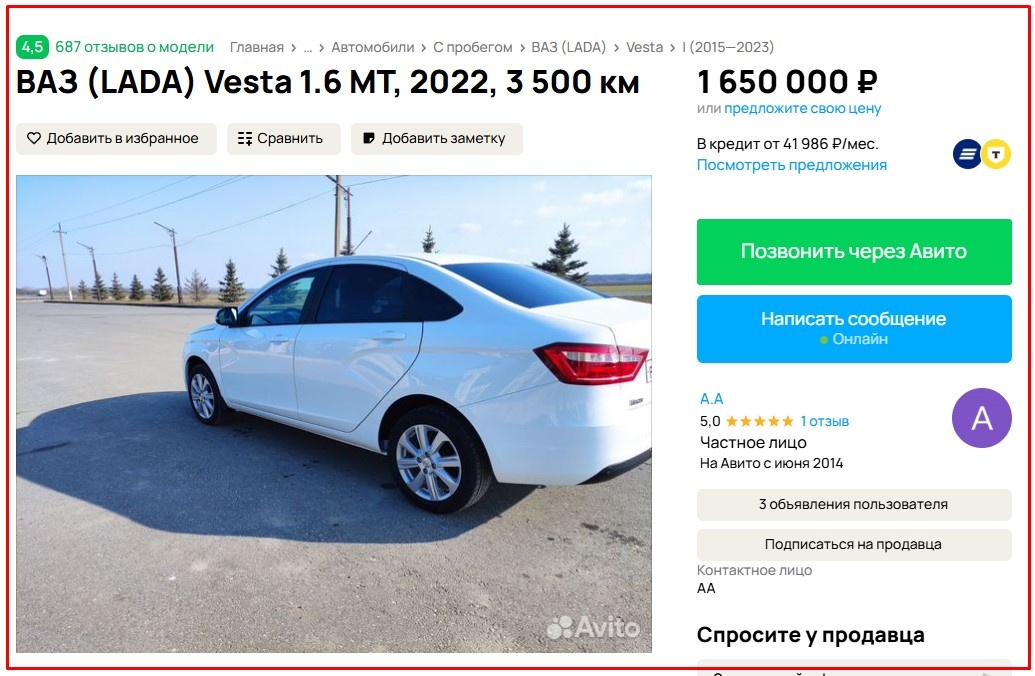The width and height of the screenshot is (1035, 676).
Task: Click the purple seller avatar with letter A
Action: (982, 418)
